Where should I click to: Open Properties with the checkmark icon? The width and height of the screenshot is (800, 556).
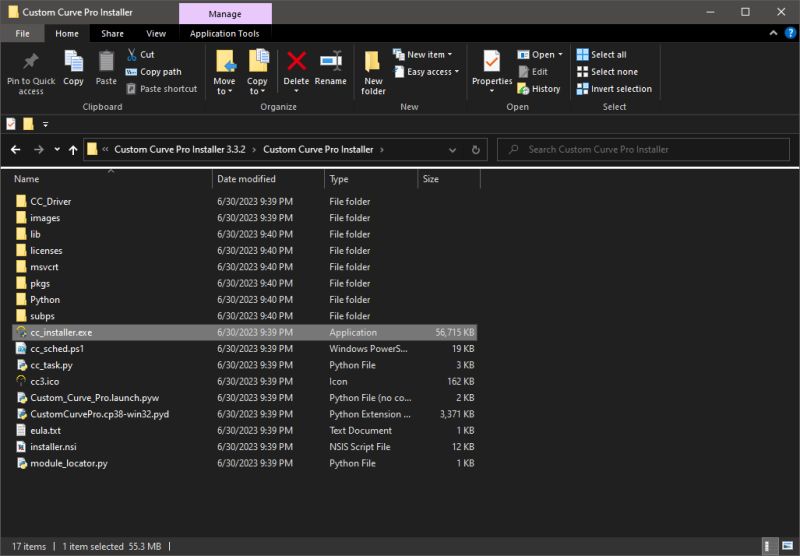[492, 62]
